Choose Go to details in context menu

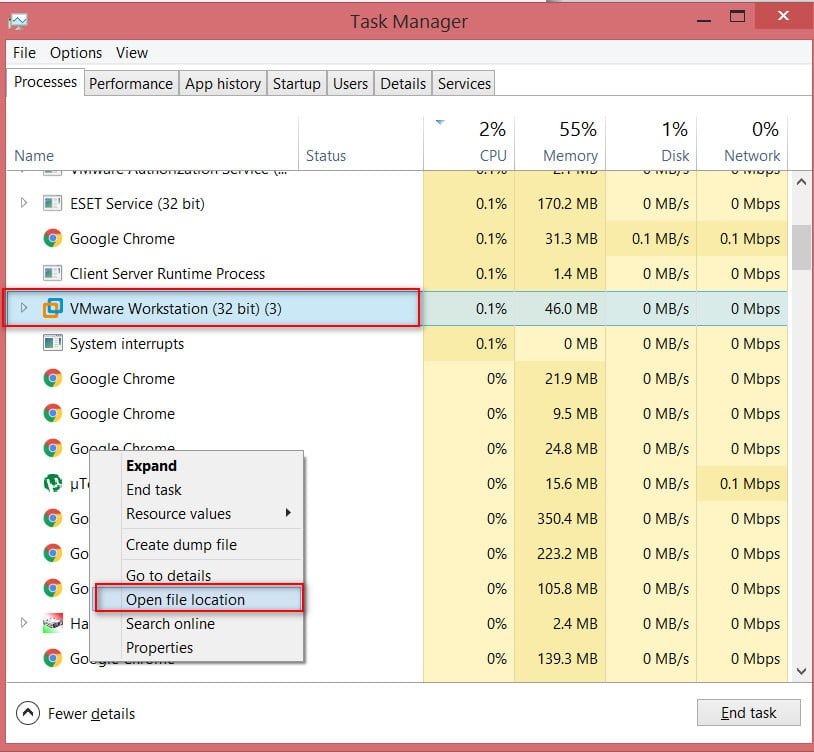pos(196,575)
